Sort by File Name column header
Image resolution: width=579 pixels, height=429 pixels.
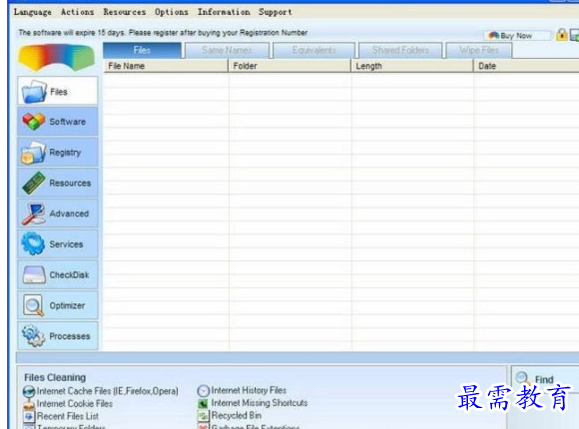tap(165, 66)
